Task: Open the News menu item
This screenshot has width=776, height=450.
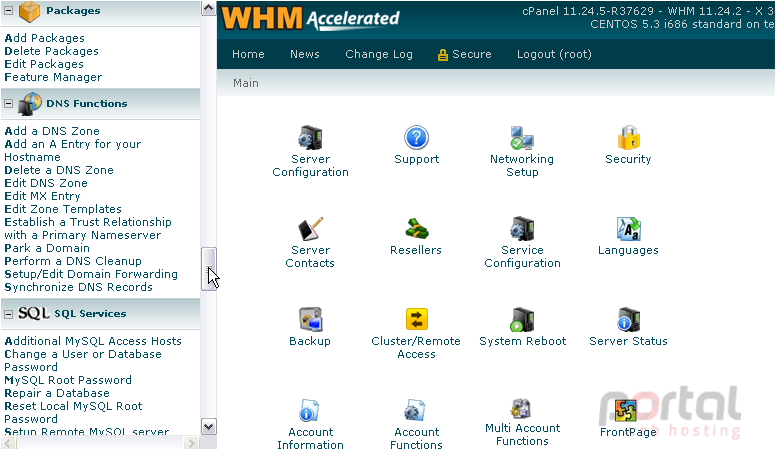Action: [305, 54]
